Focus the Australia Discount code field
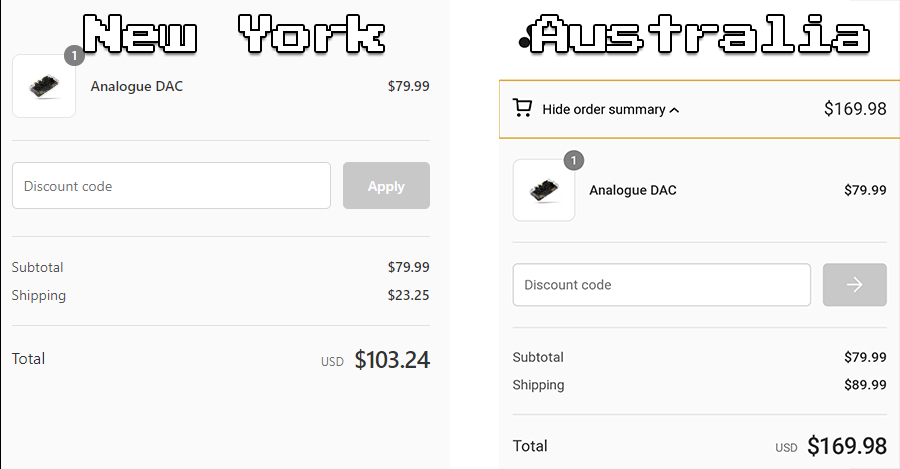Screen dimensions: 900x469 662,285
